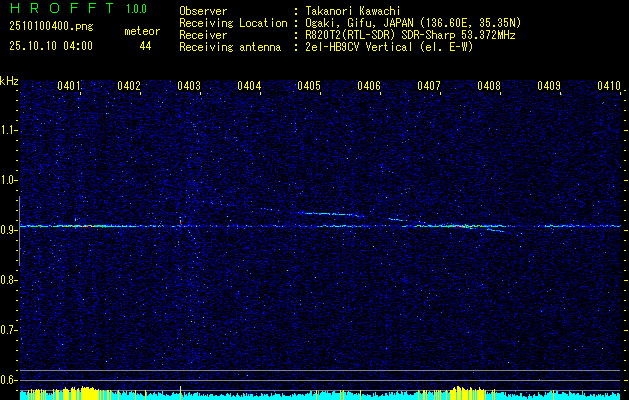Click the HROFFT title text
Image resolution: width=629 pixels, height=400 pixels.
click(x=62, y=8)
